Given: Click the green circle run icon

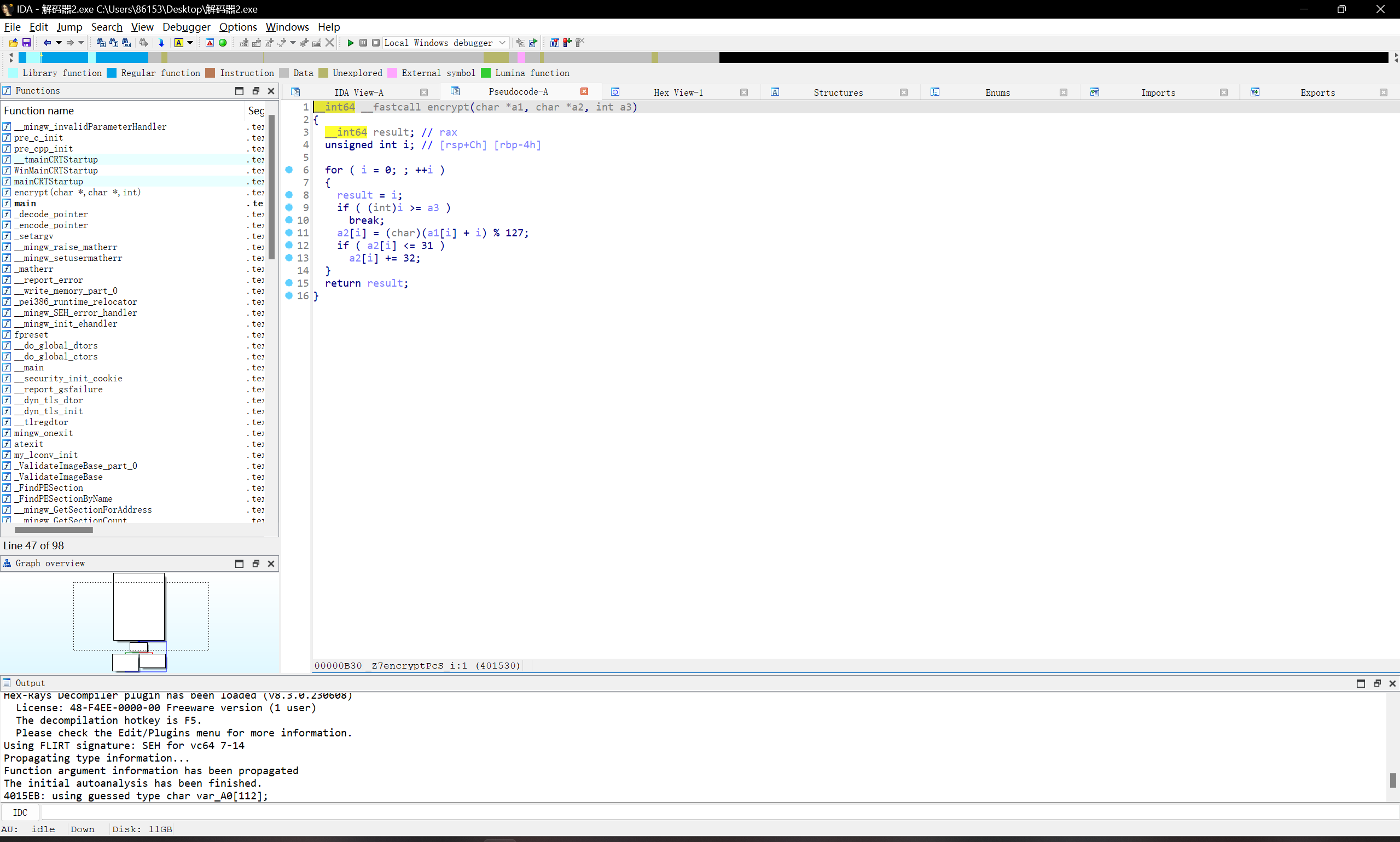Looking at the screenshot, I should point(223,43).
